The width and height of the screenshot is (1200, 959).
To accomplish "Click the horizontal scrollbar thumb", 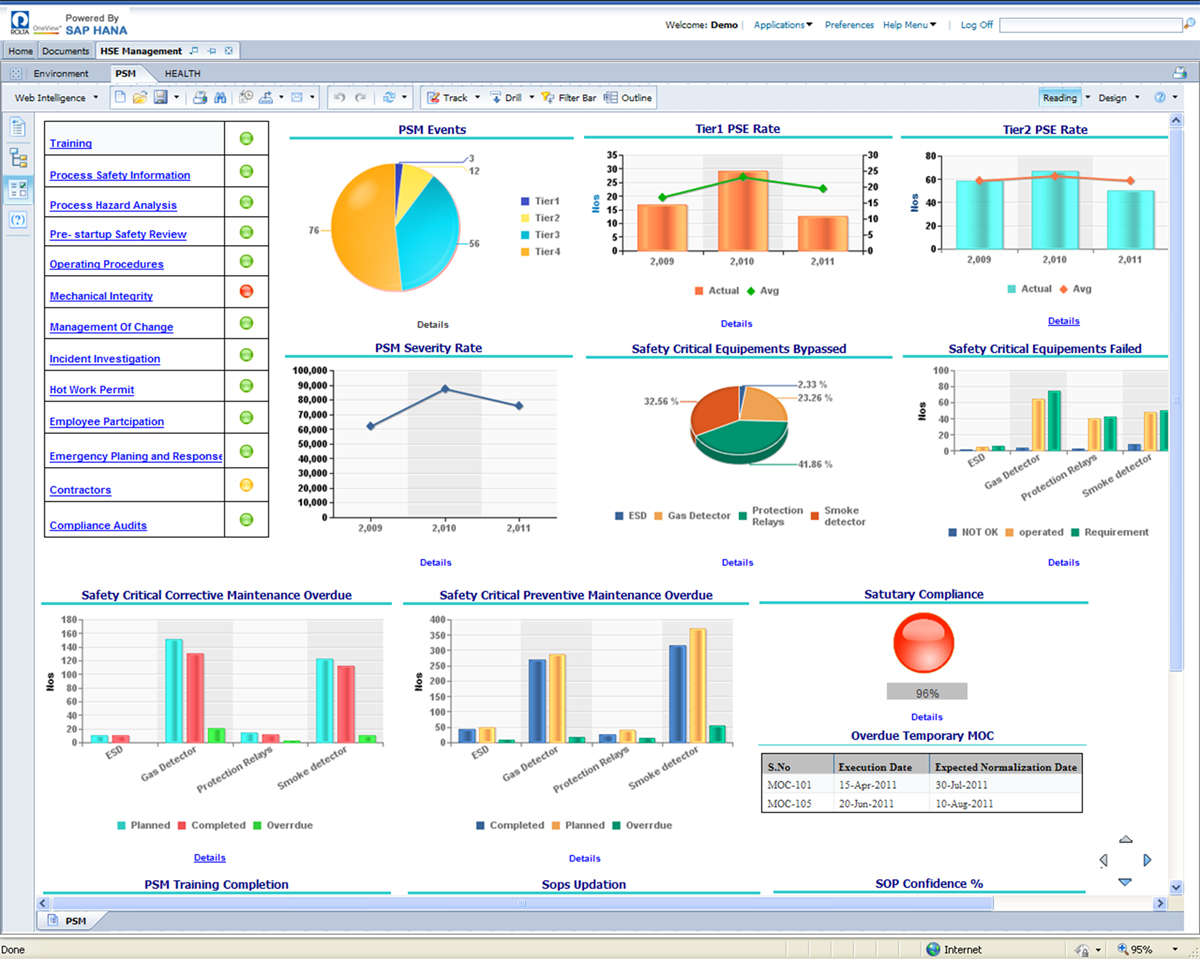I will [x=520, y=903].
